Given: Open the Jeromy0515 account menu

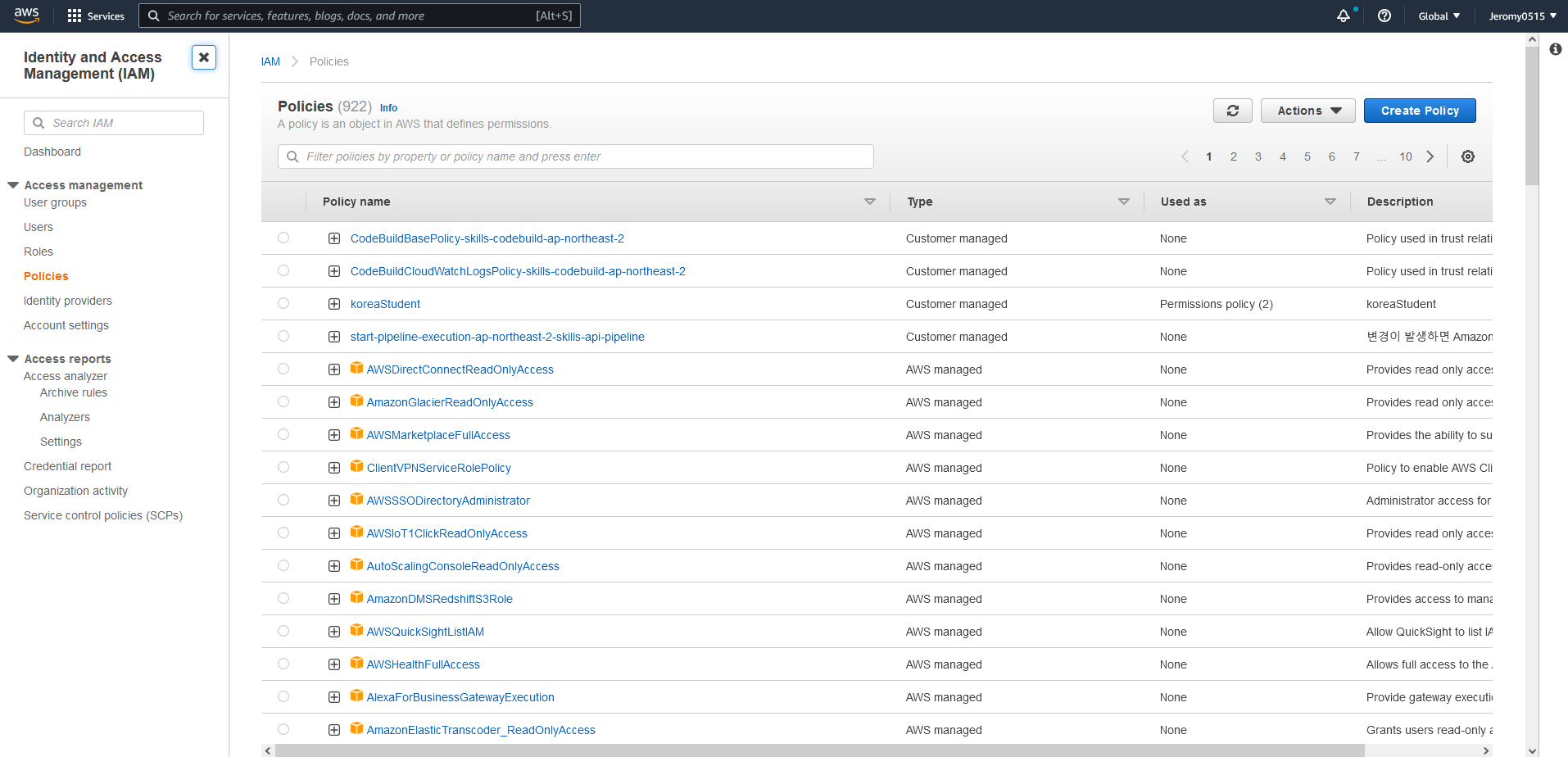Looking at the screenshot, I should 1522,16.
